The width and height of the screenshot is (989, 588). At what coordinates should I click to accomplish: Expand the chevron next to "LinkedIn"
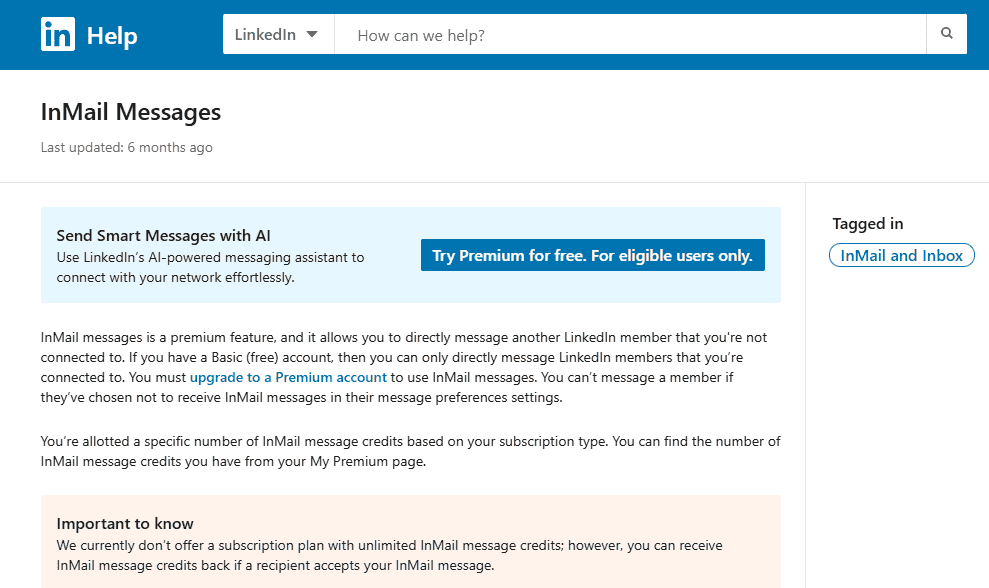(x=311, y=33)
